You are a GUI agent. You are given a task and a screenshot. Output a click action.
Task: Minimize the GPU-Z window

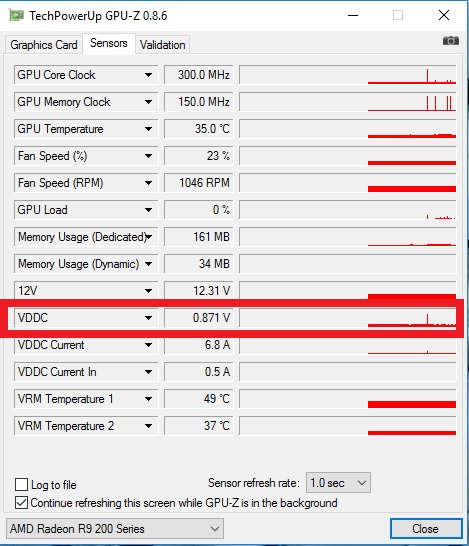pyautogui.click(x=353, y=15)
